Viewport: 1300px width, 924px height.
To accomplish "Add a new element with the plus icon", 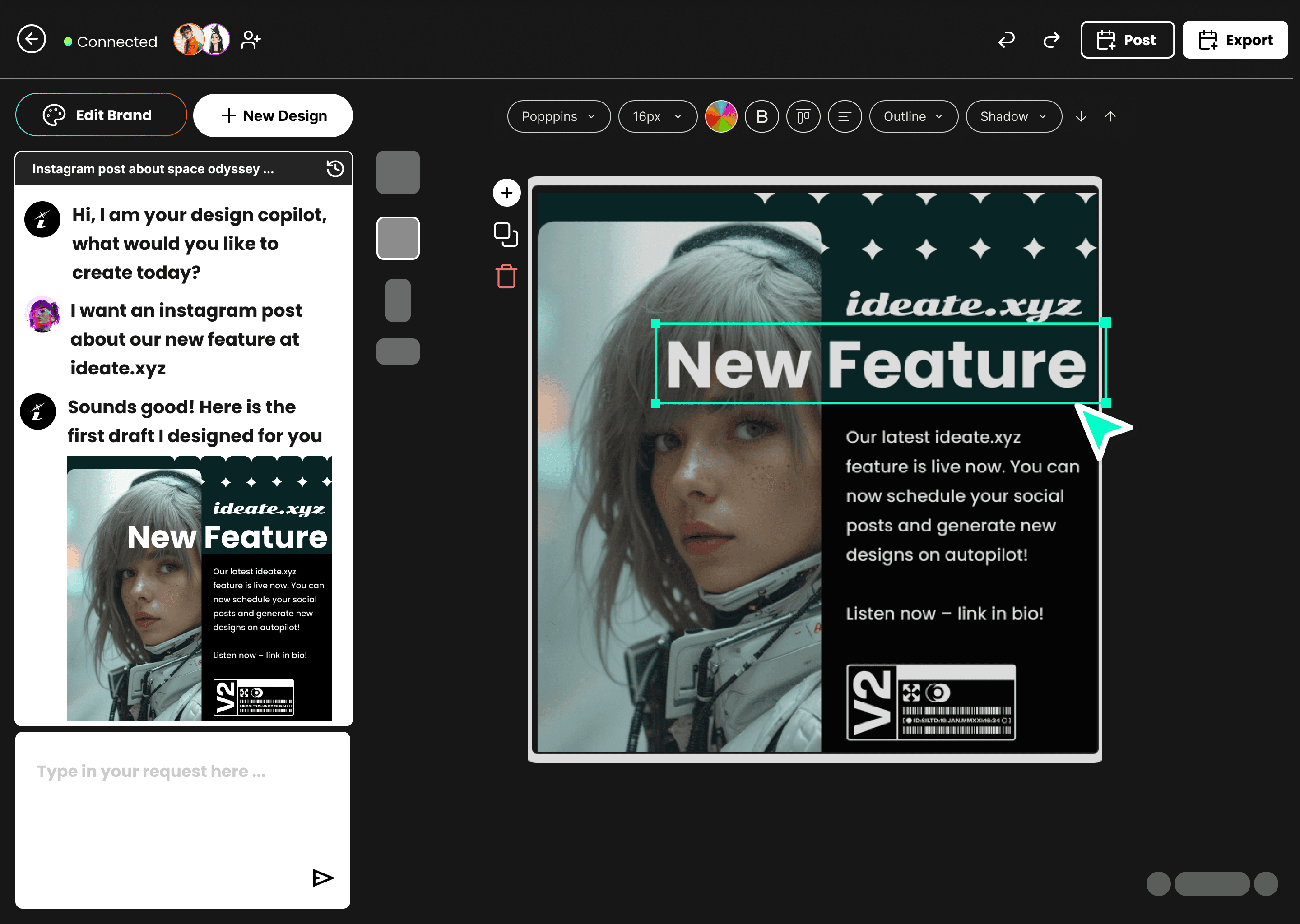I will pos(506,192).
